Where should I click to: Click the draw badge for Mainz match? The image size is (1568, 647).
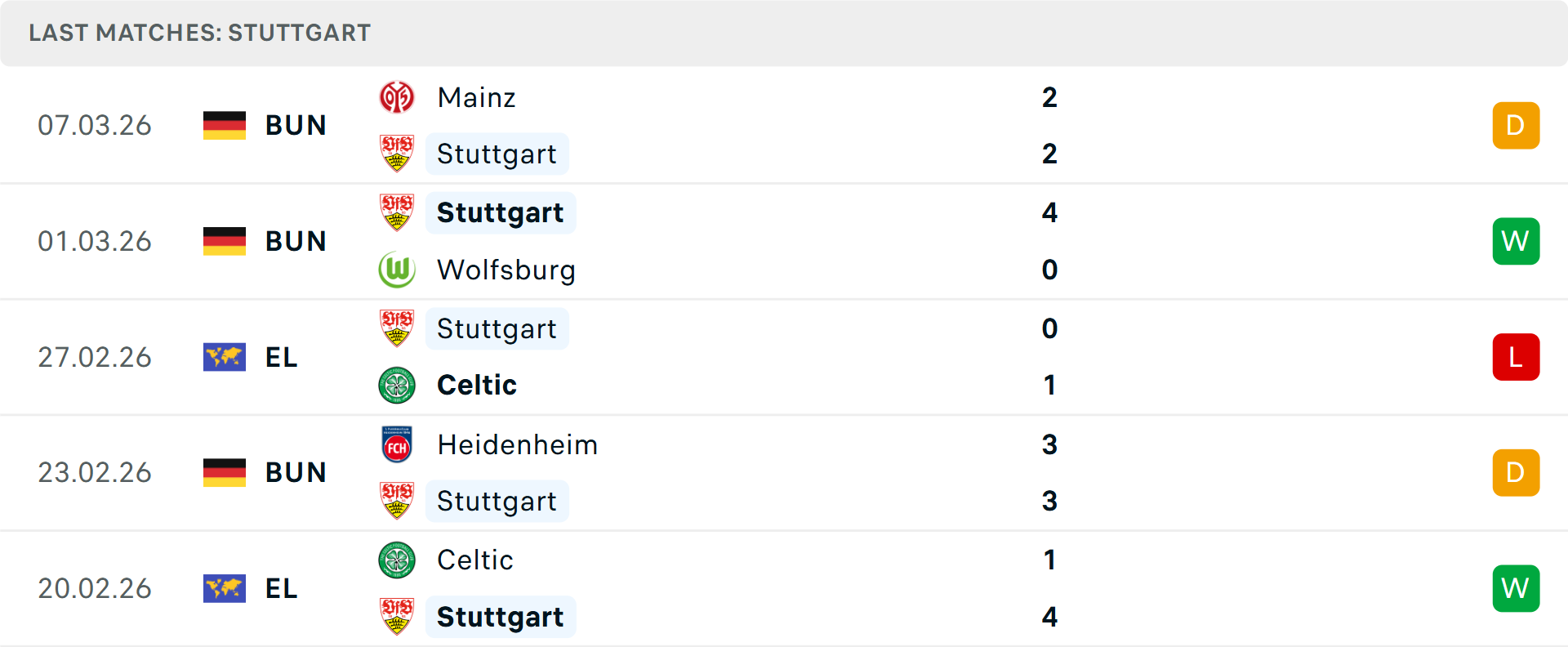point(1516,126)
